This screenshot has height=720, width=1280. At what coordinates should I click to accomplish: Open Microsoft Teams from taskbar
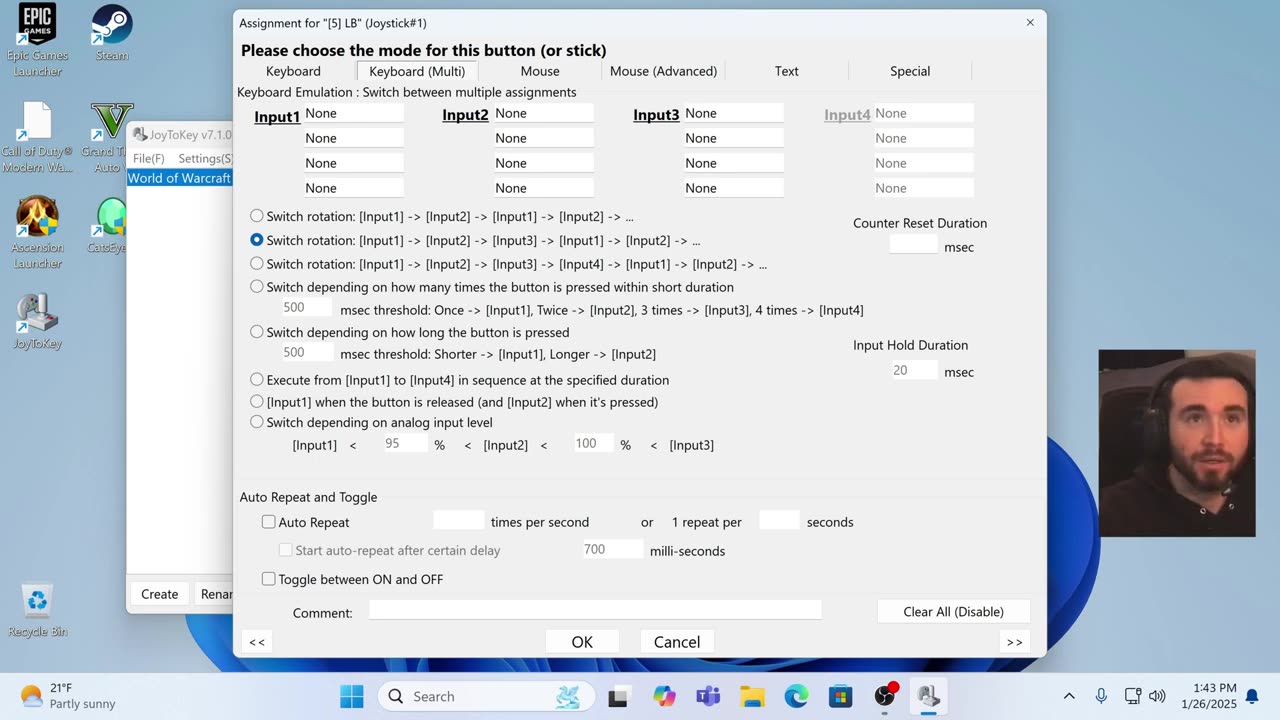coord(708,696)
